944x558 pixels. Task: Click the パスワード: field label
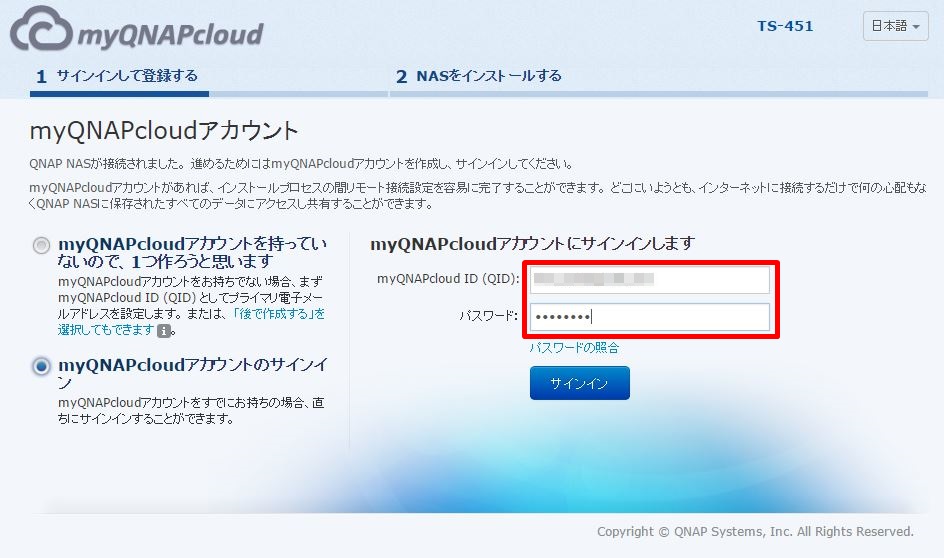click(488, 315)
